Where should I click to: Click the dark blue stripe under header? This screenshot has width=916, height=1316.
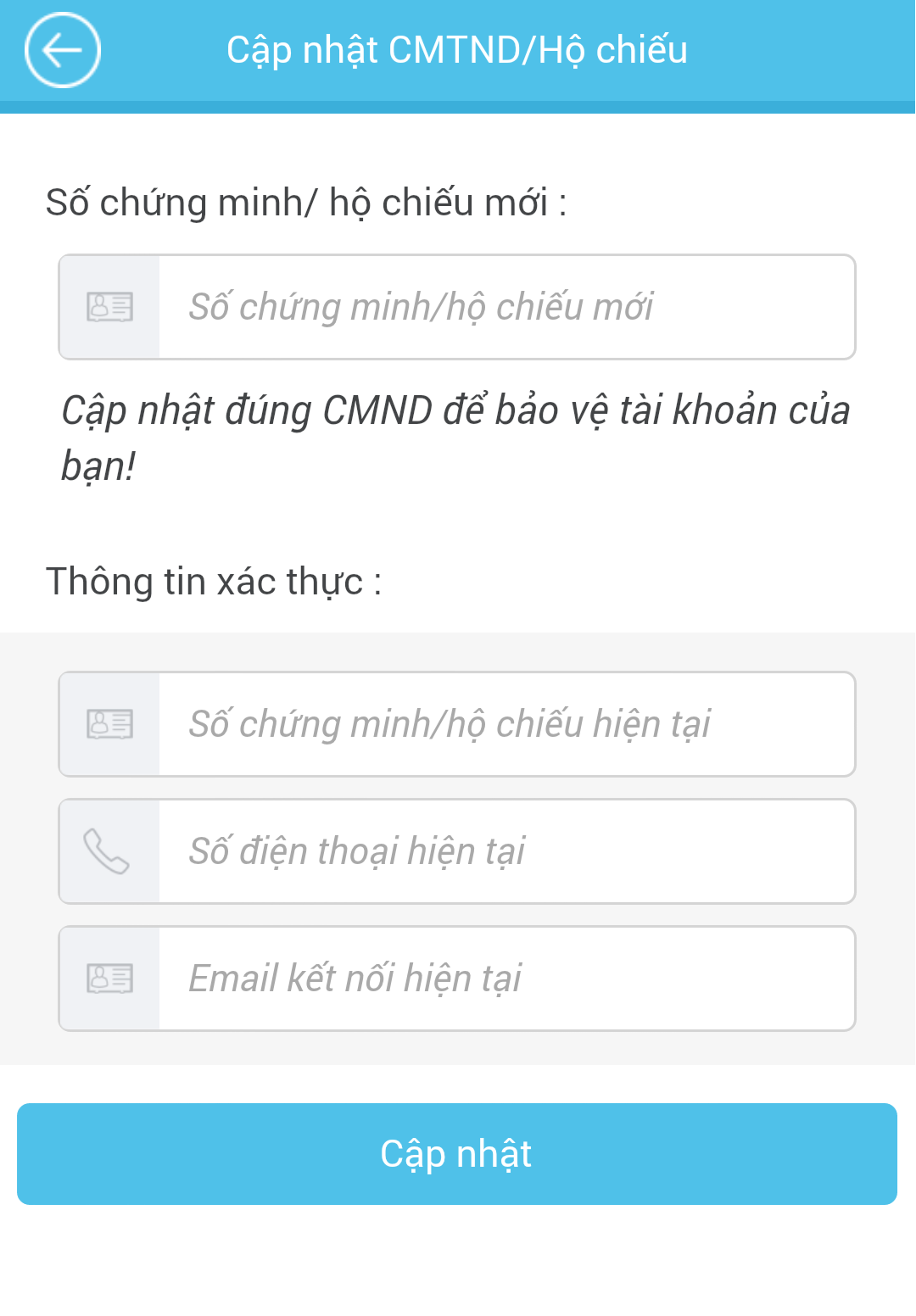(x=458, y=108)
